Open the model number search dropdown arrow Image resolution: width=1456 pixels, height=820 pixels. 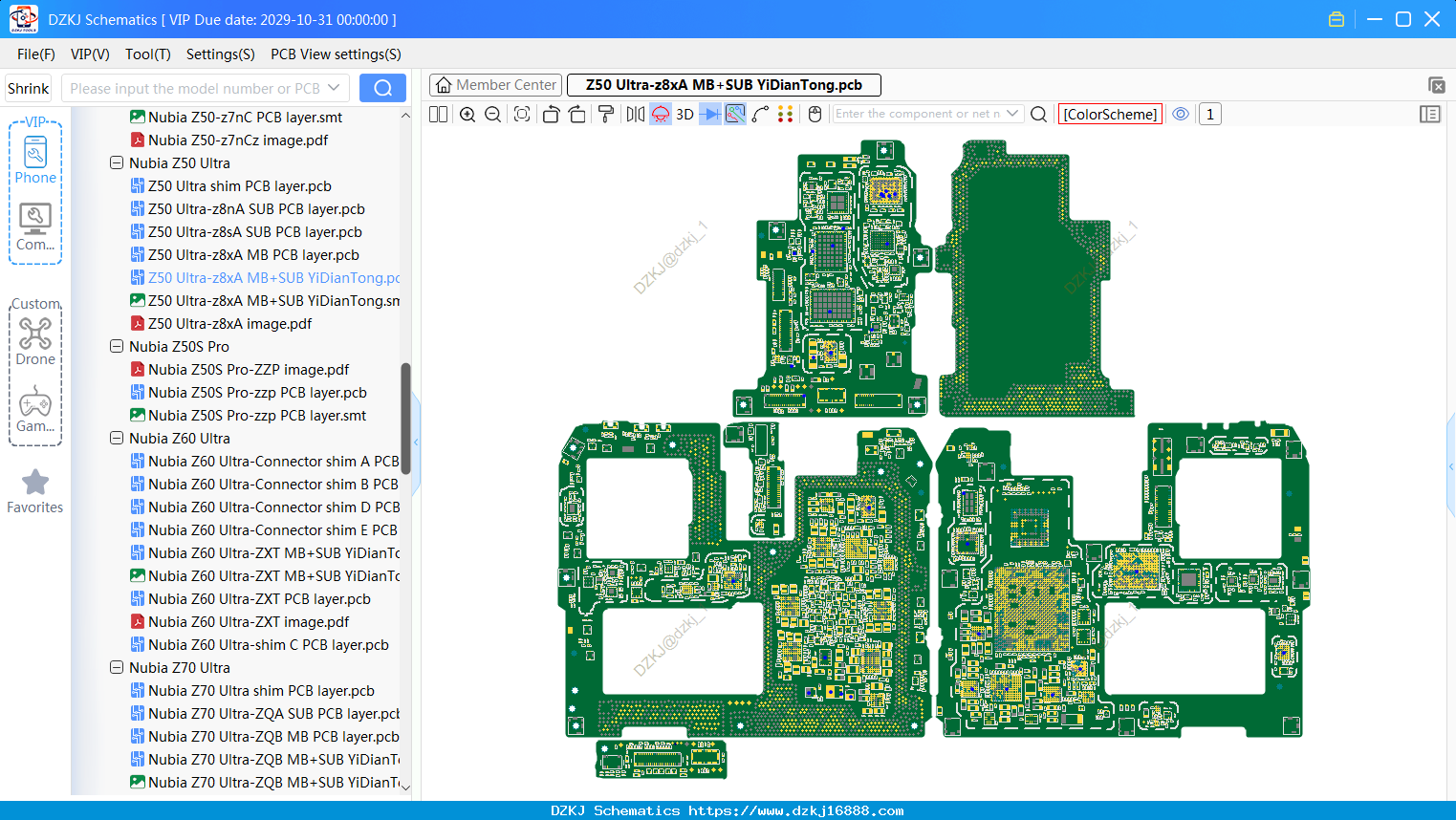tap(334, 88)
